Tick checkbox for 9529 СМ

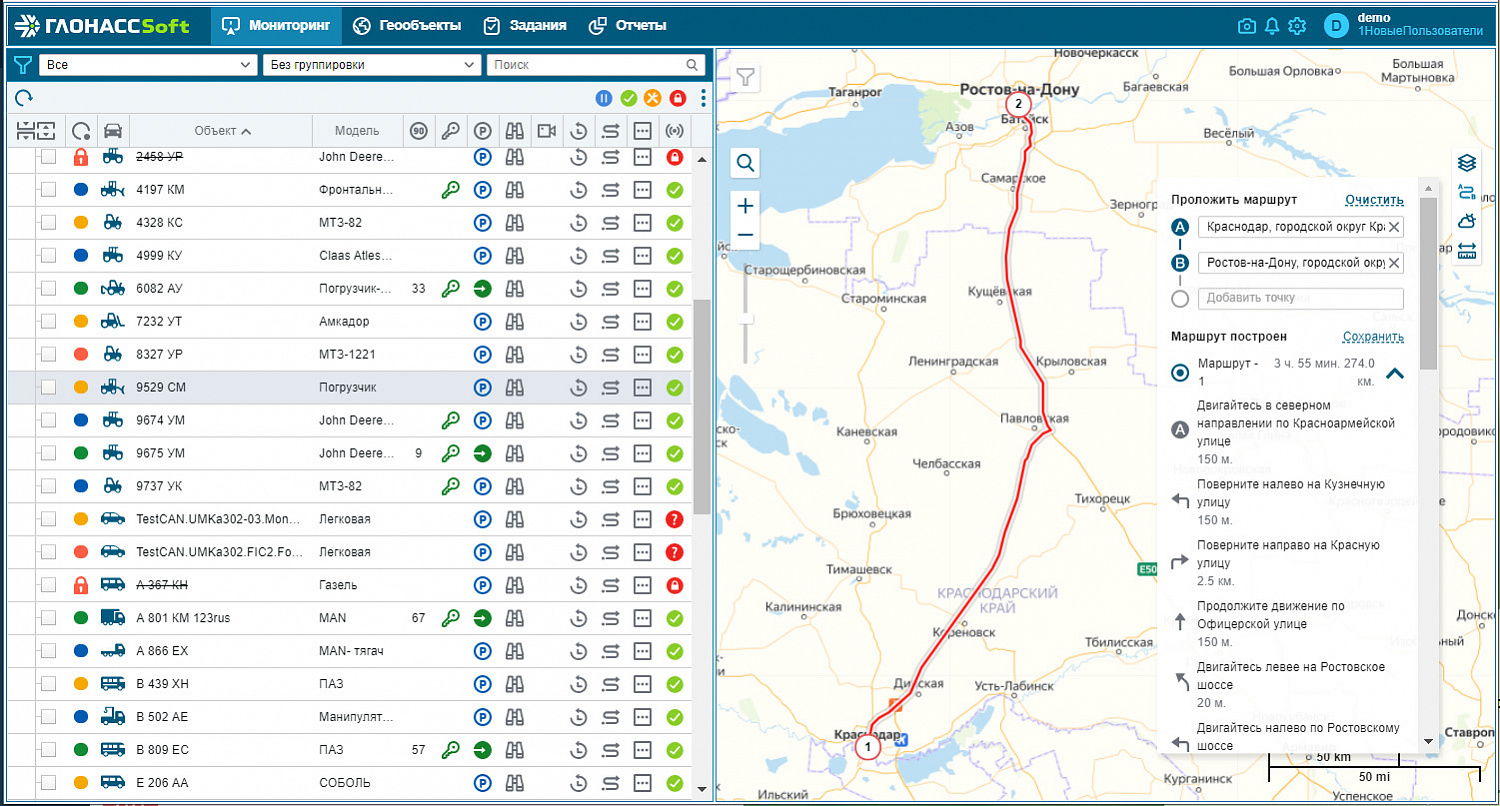[48, 387]
